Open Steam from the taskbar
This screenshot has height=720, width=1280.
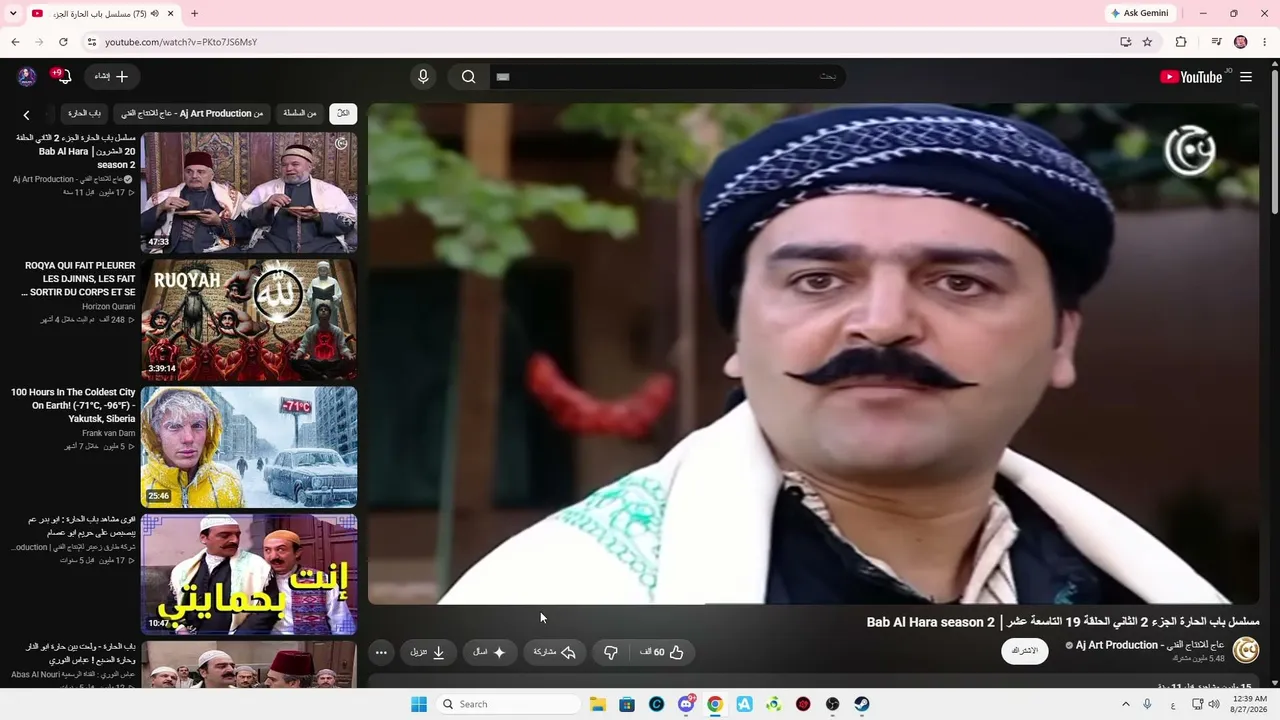(x=862, y=704)
